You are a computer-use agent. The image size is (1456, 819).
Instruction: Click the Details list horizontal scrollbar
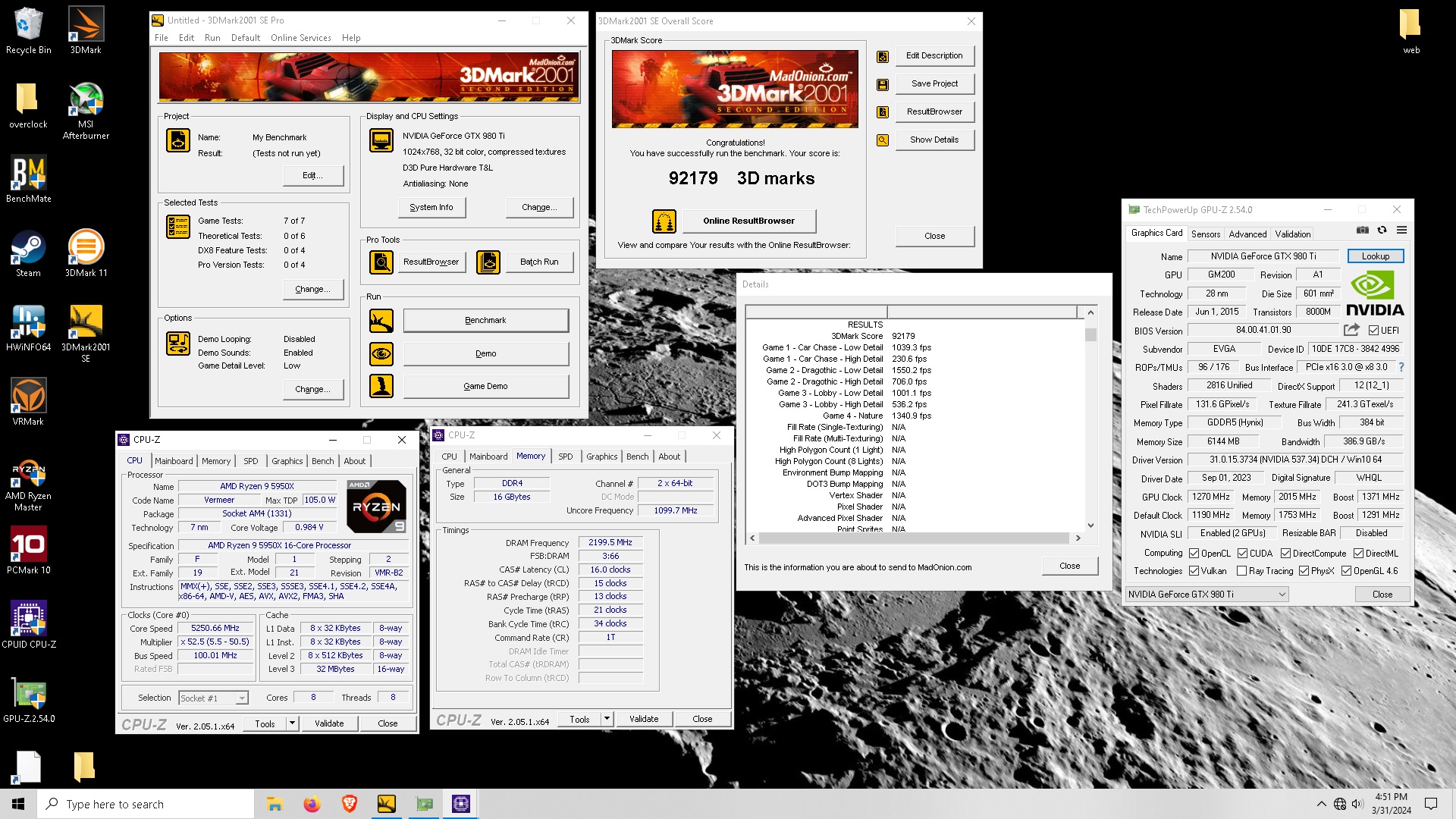point(914,538)
